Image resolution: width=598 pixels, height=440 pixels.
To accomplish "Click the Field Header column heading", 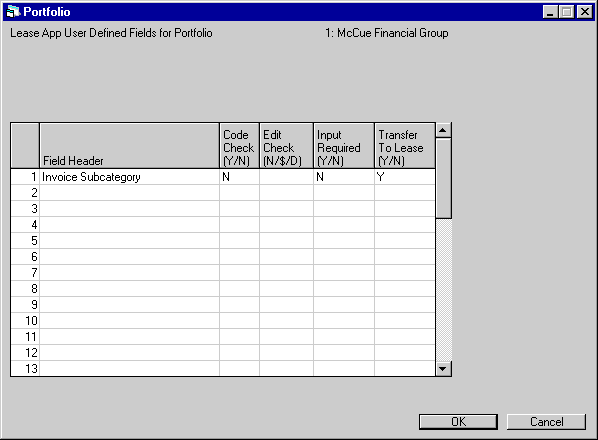I will click(130, 146).
